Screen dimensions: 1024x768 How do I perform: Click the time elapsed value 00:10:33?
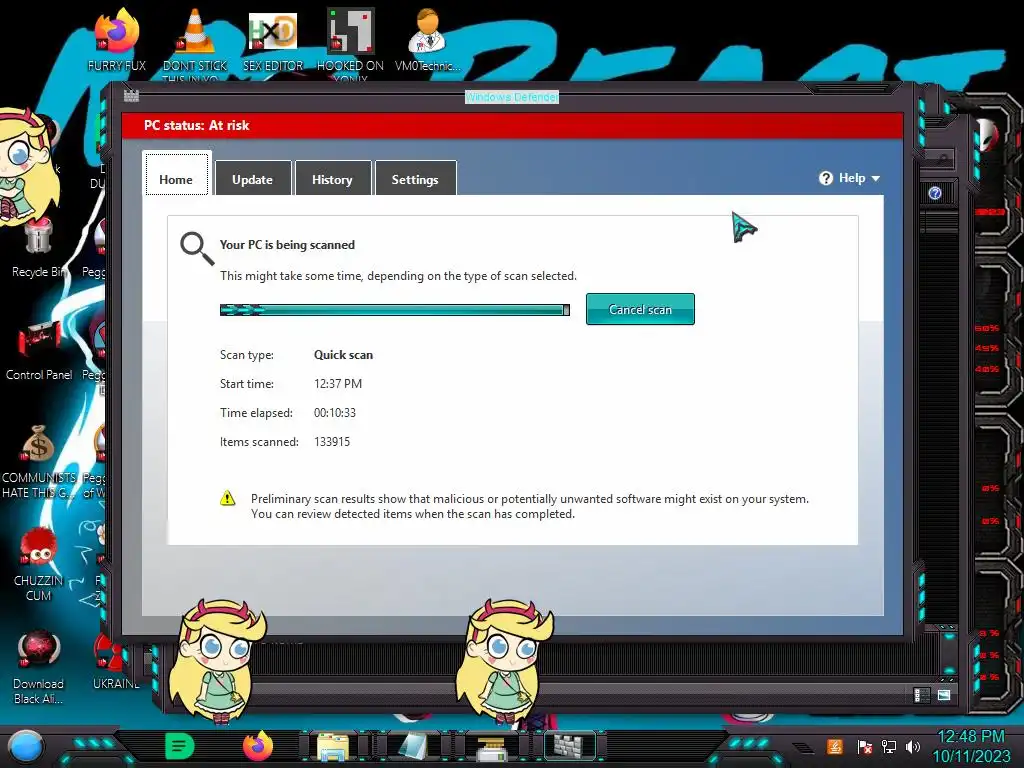(x=335, y=413)
